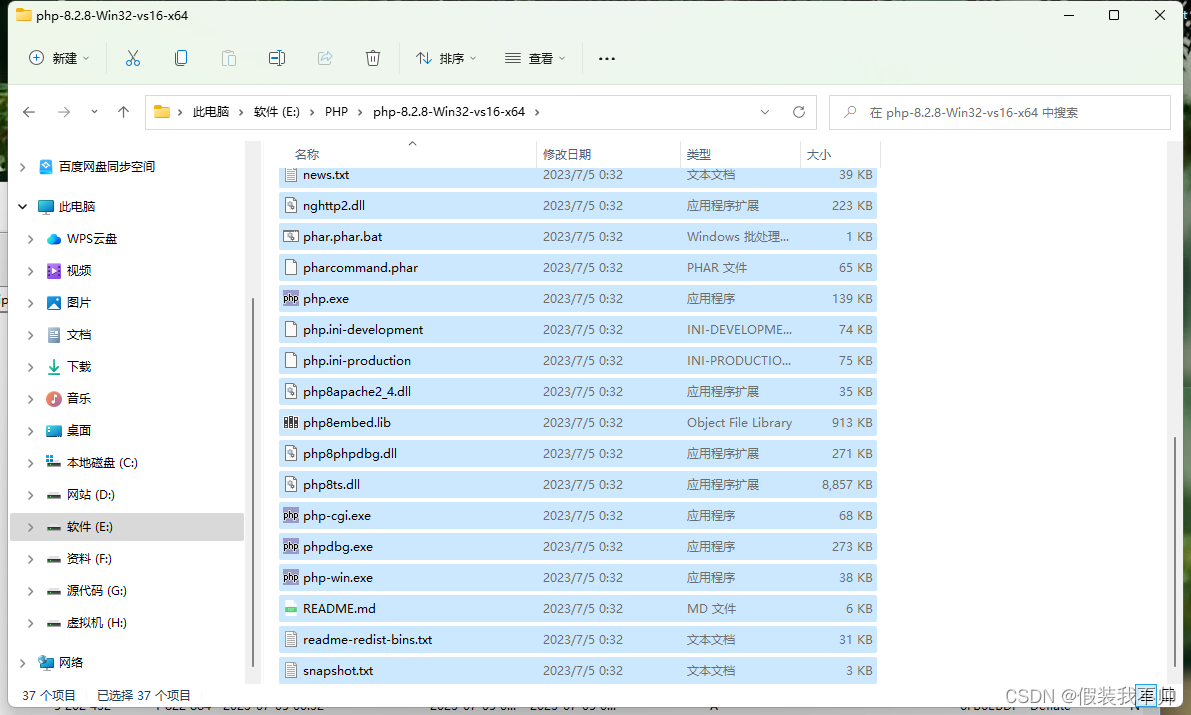
Task: Click the php-win.exe file icon
Action: point(291,578)
